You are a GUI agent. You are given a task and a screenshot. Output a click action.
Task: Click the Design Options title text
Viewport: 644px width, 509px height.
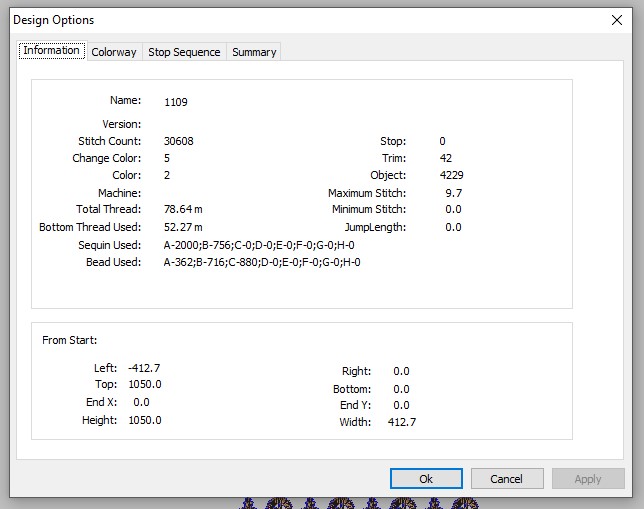coord(54,20)
